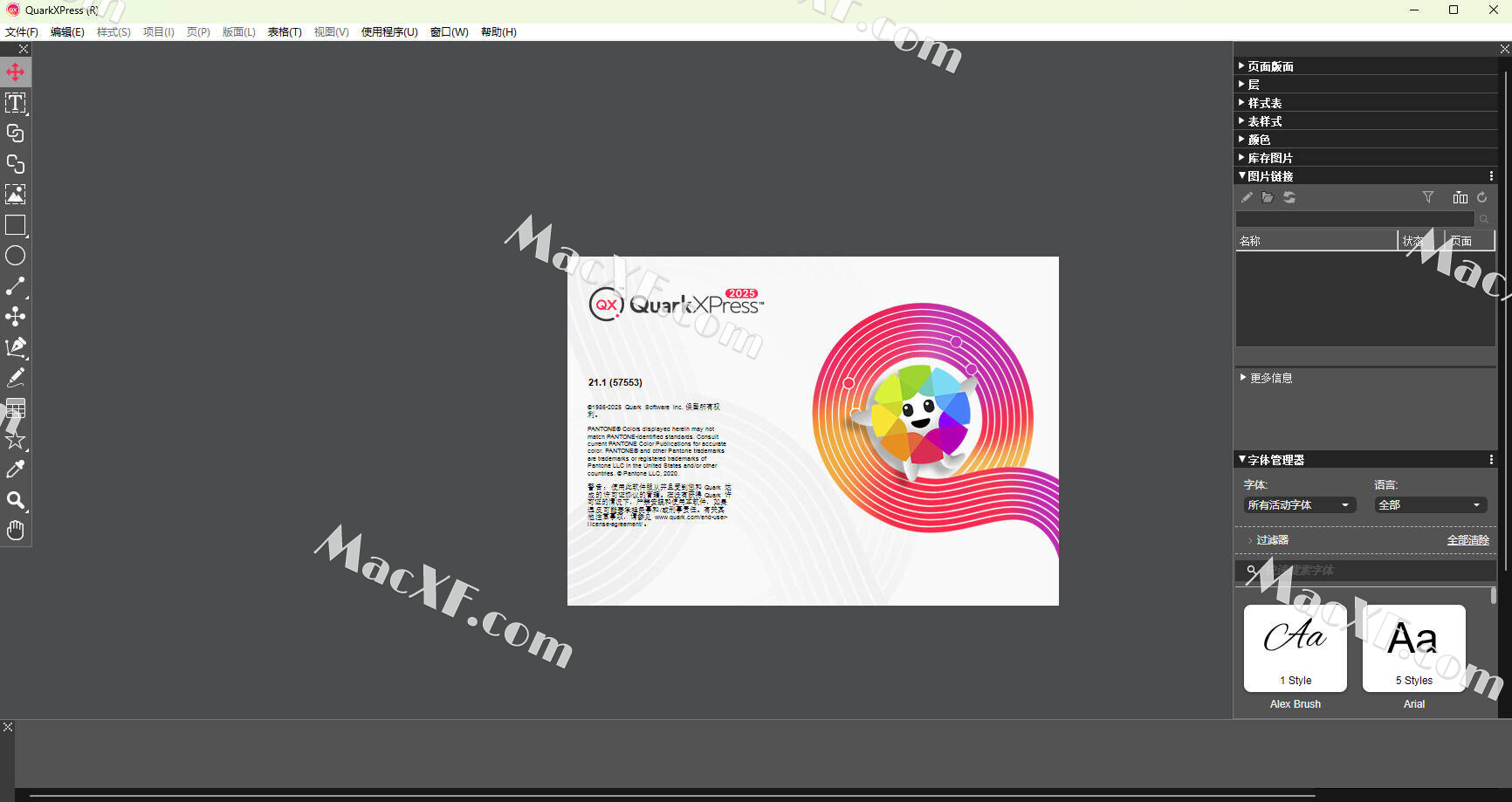
Task: Select the Pan hand tool
Action: [x=16, y=531]
